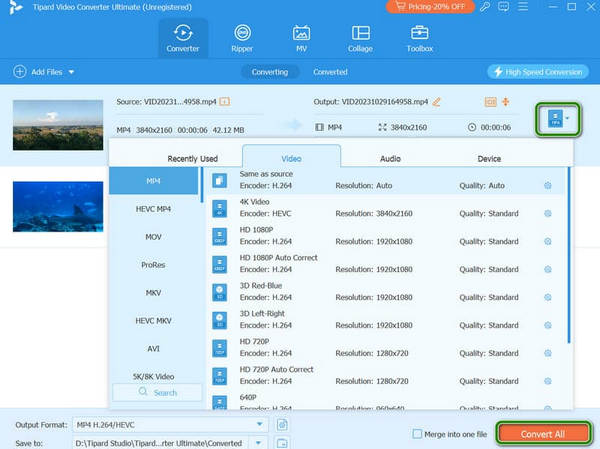This screenshot has height=449, width=600.
Task: Open settings gear for HD 1080P profile
Action: pyautogui.click(x=548, y=241)
